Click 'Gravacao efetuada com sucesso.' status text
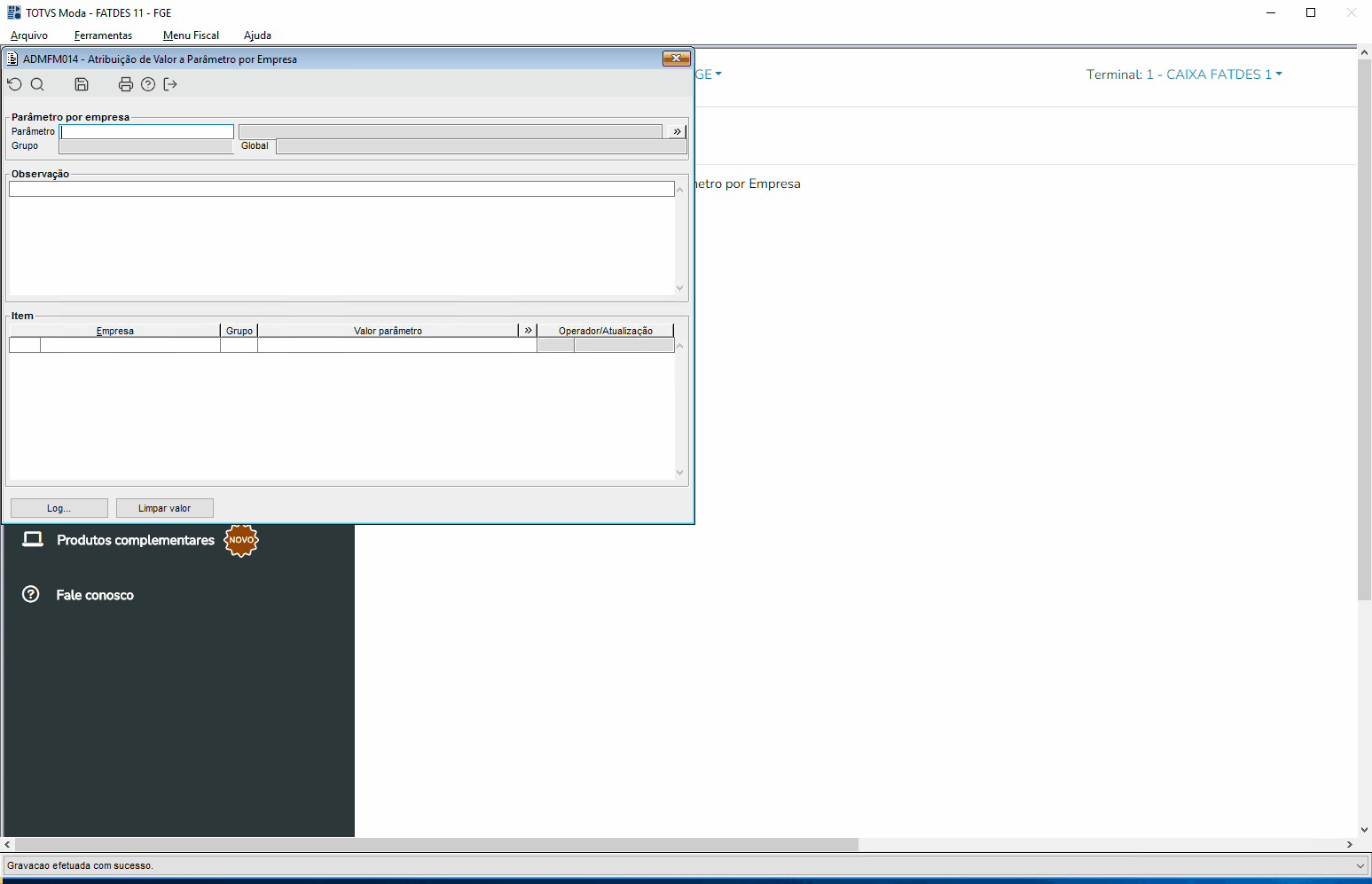Image resolution: width=1372 pixels, height=884 pixels. tap(80, 865)
